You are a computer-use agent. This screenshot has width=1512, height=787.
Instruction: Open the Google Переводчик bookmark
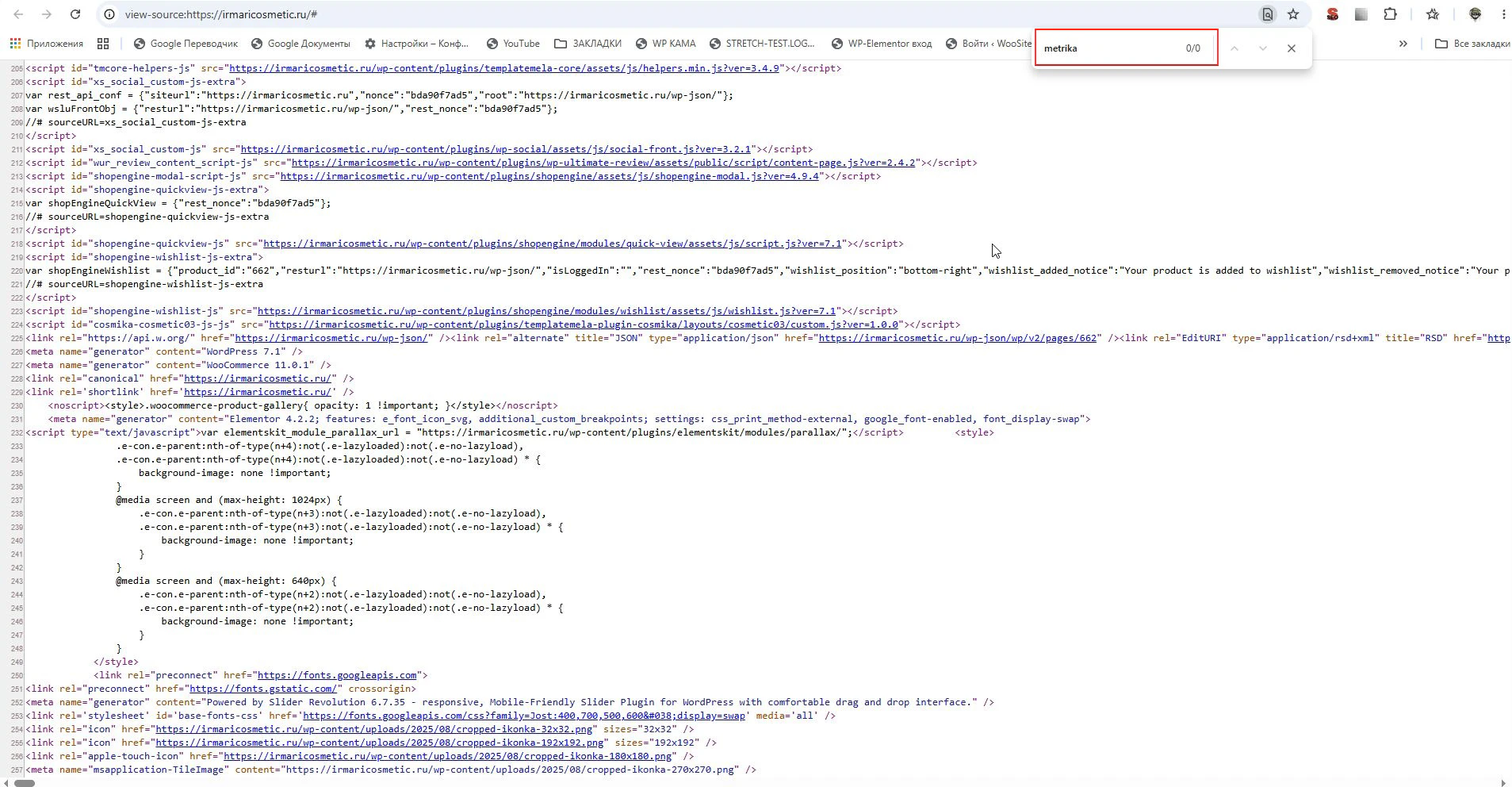point(186,44)
